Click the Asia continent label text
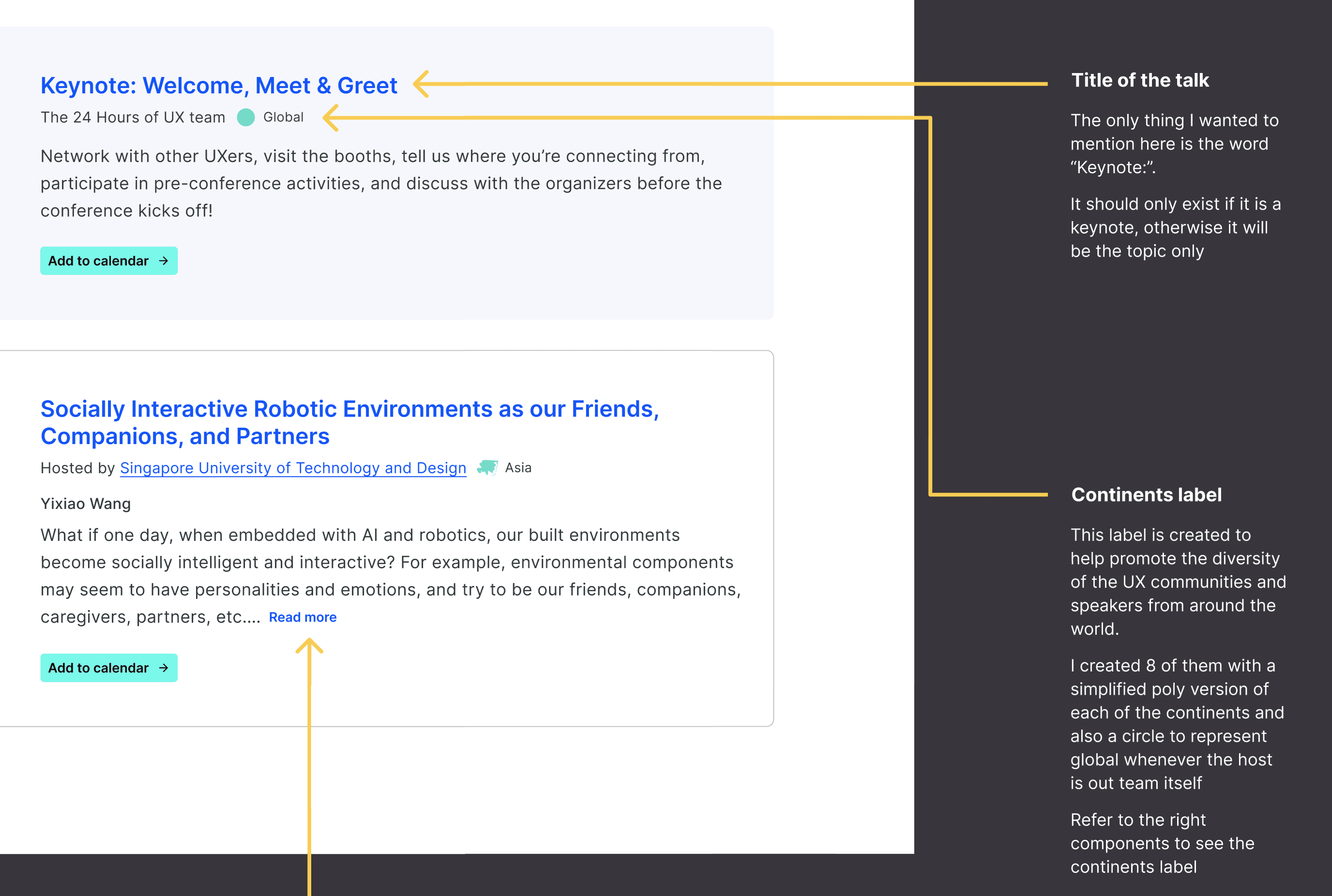Screen dimensions: 1332x896 518,467
